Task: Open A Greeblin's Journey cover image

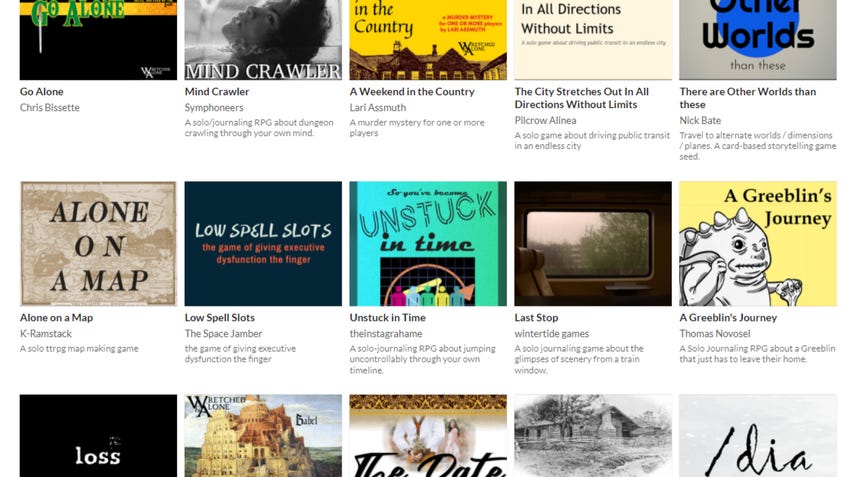Action: [x=758, y=243]
